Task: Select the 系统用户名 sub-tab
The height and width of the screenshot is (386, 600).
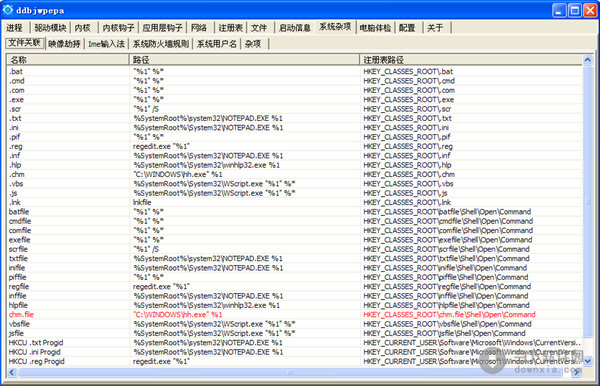Action: [x=217, y=44]
